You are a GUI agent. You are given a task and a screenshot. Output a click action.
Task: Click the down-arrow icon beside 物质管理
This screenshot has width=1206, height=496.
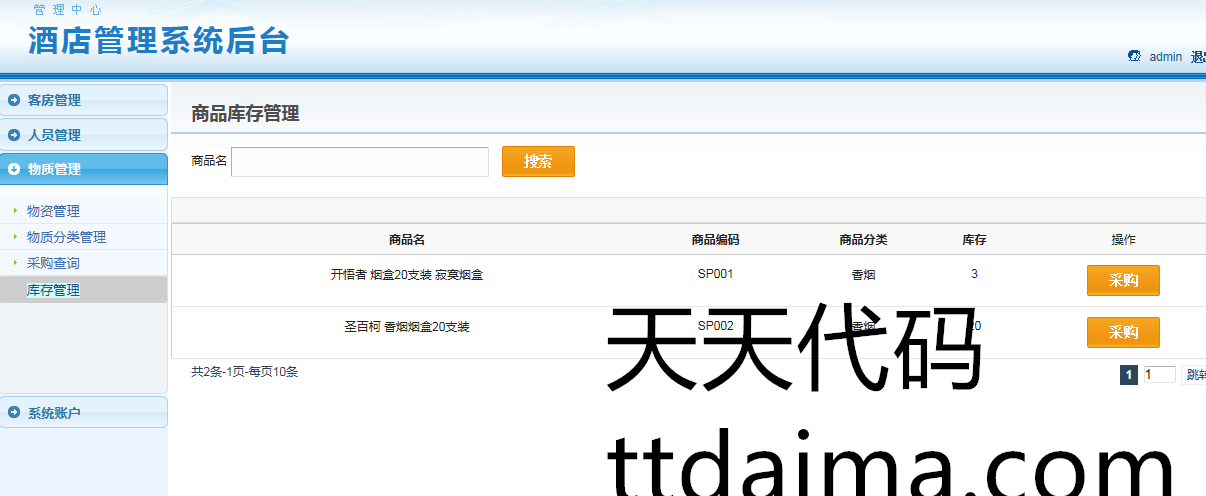coord(14,169)
